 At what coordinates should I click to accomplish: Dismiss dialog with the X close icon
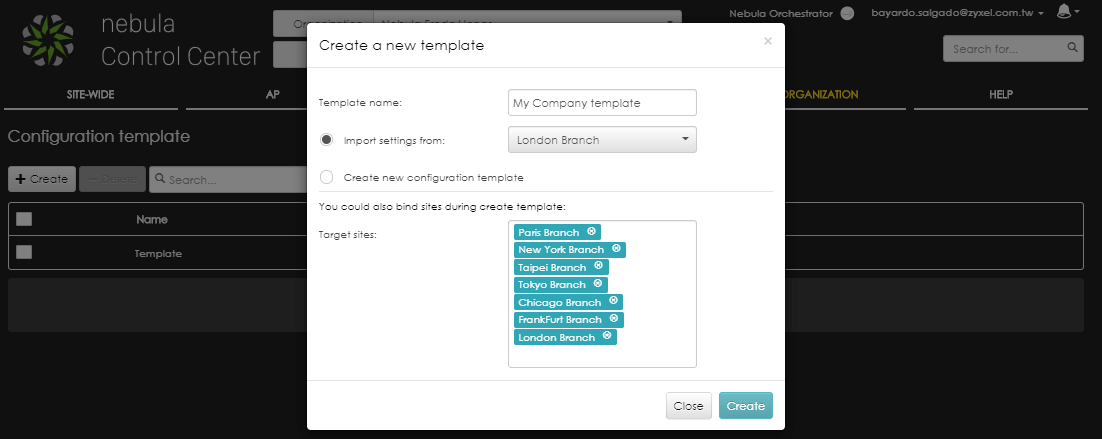767,41
